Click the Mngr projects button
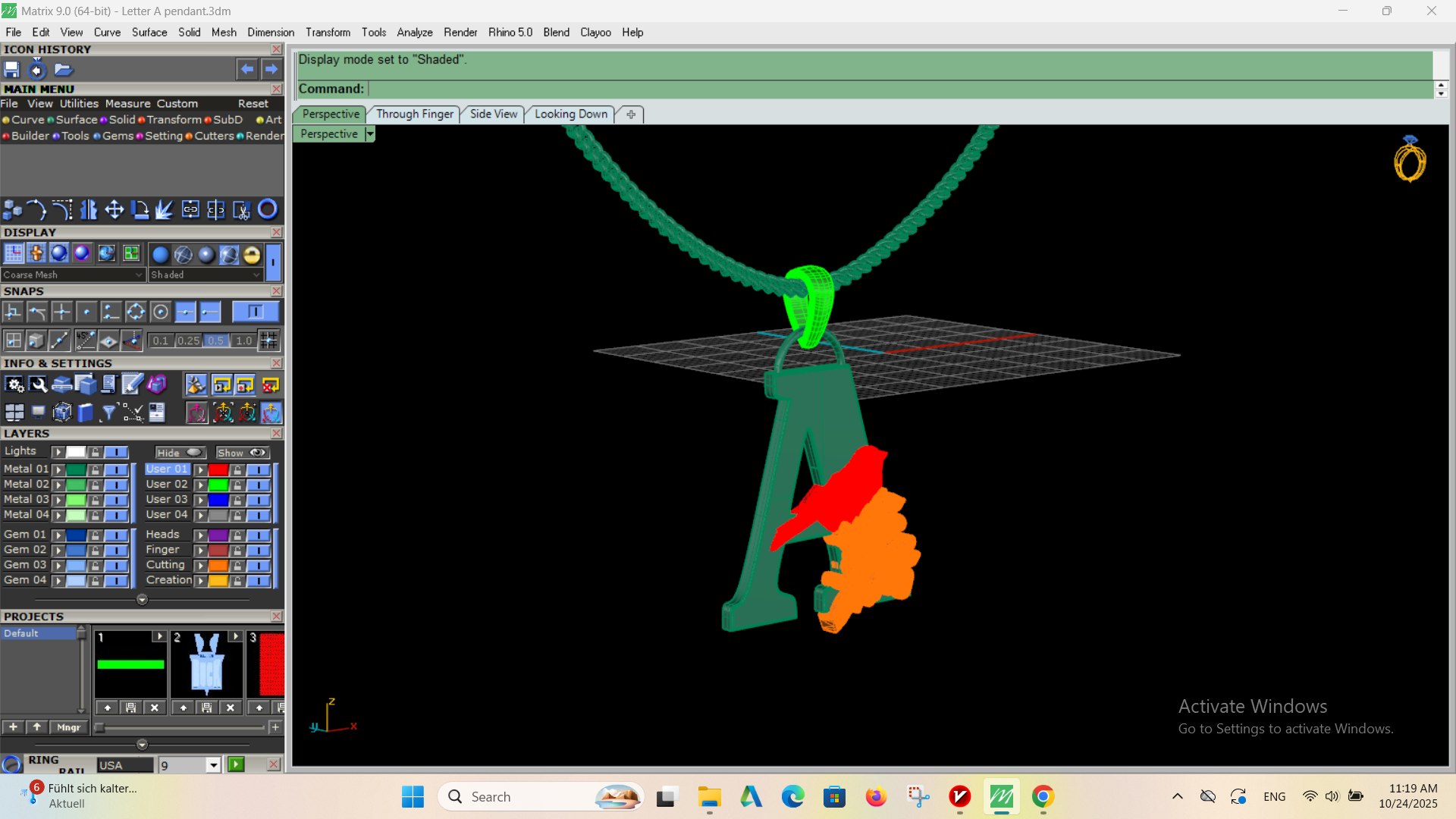Screen dimensions: 1456x819 click(69, 727)
